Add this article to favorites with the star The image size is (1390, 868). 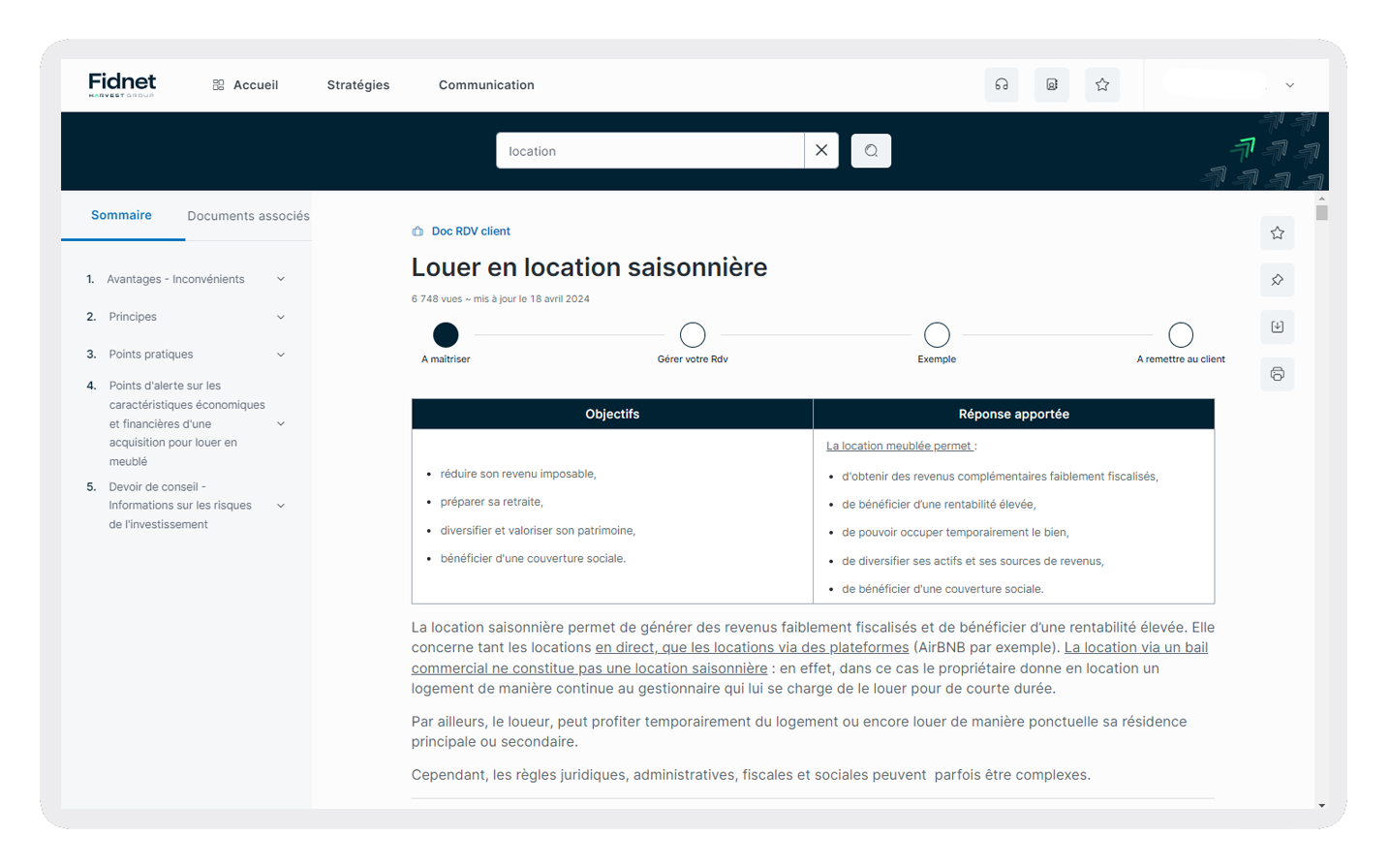1278,232
